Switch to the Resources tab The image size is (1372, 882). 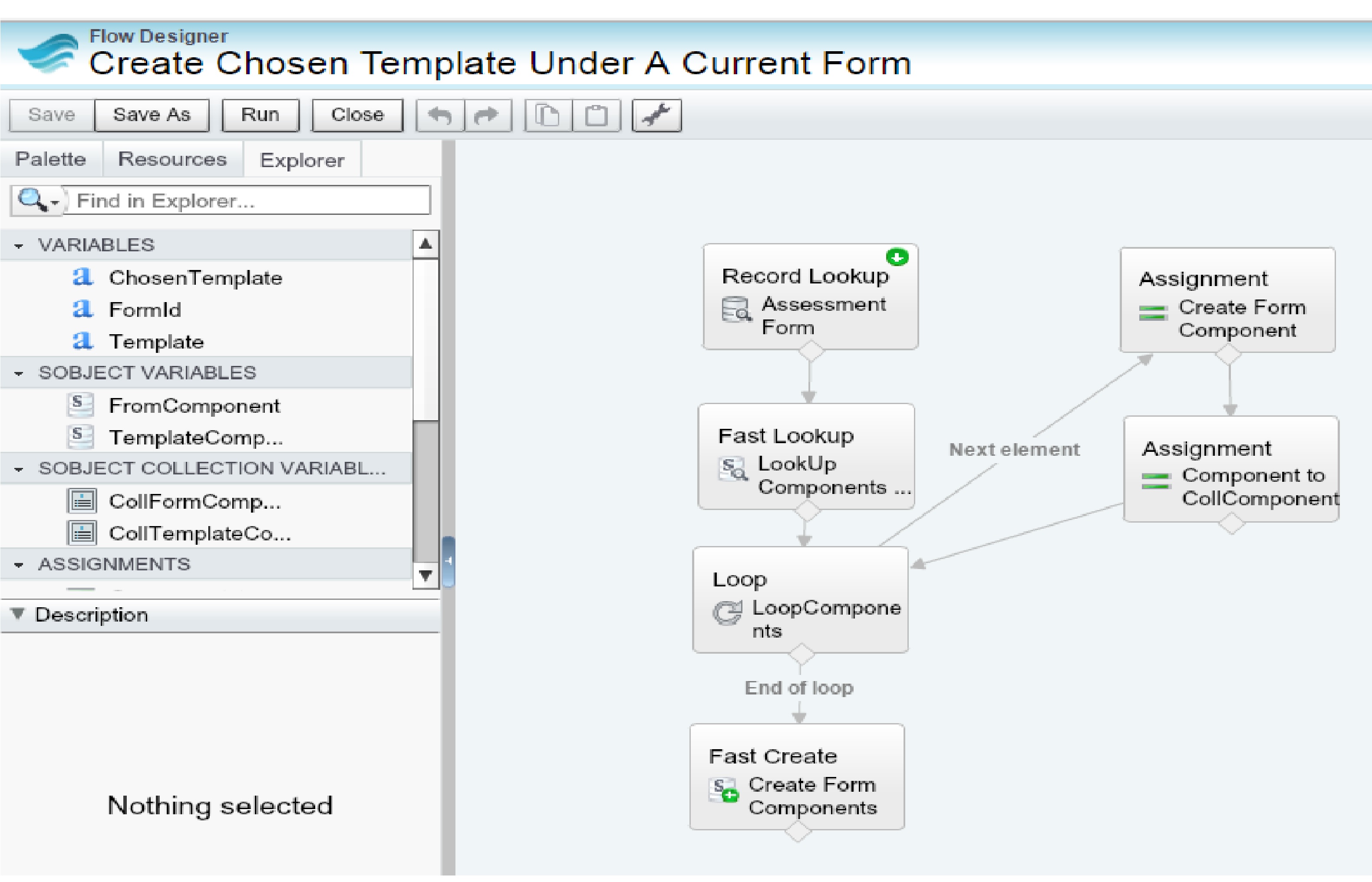(x=172, y=159)
